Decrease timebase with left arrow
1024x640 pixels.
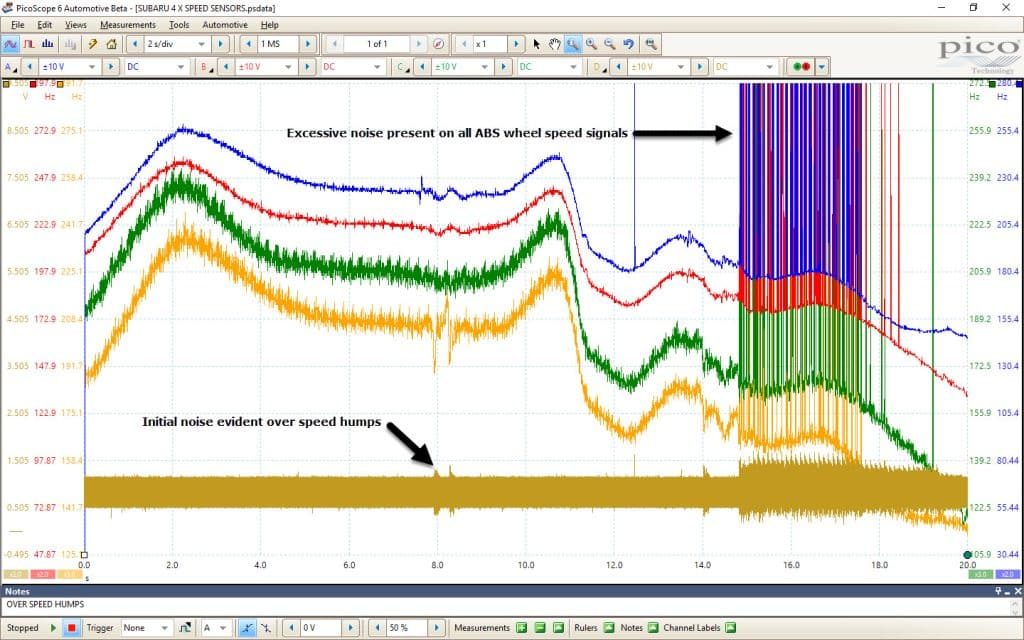click(x=135, y=44)
